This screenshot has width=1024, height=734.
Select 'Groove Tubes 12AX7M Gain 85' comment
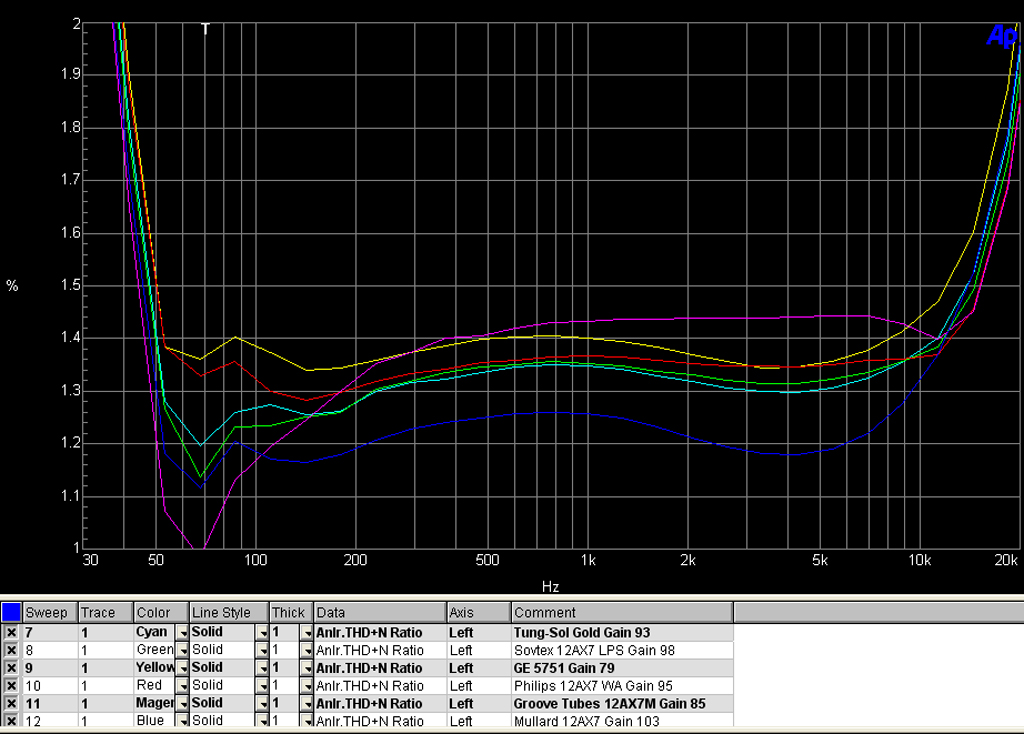(609, 704)
